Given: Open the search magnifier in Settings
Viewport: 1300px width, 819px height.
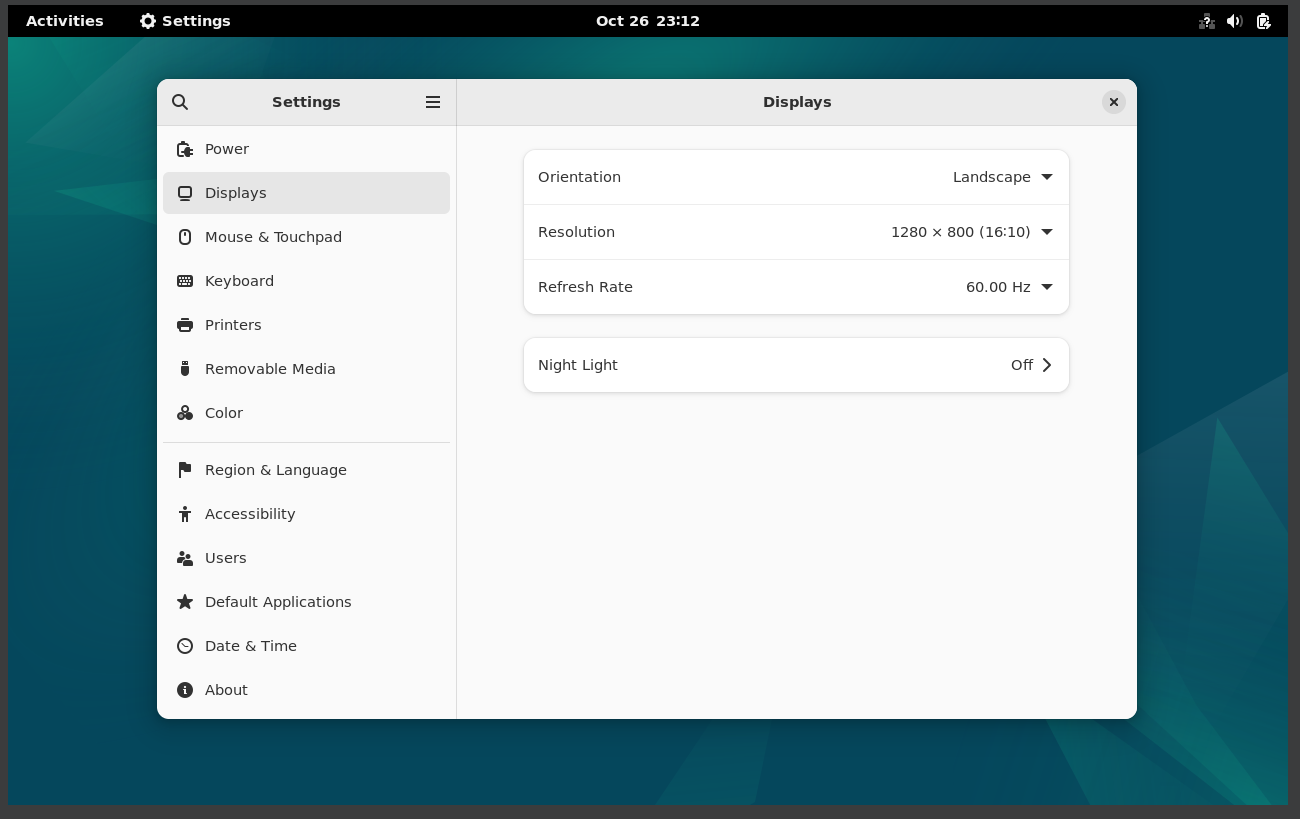Looking at the screenshot, I should point(180,101).
